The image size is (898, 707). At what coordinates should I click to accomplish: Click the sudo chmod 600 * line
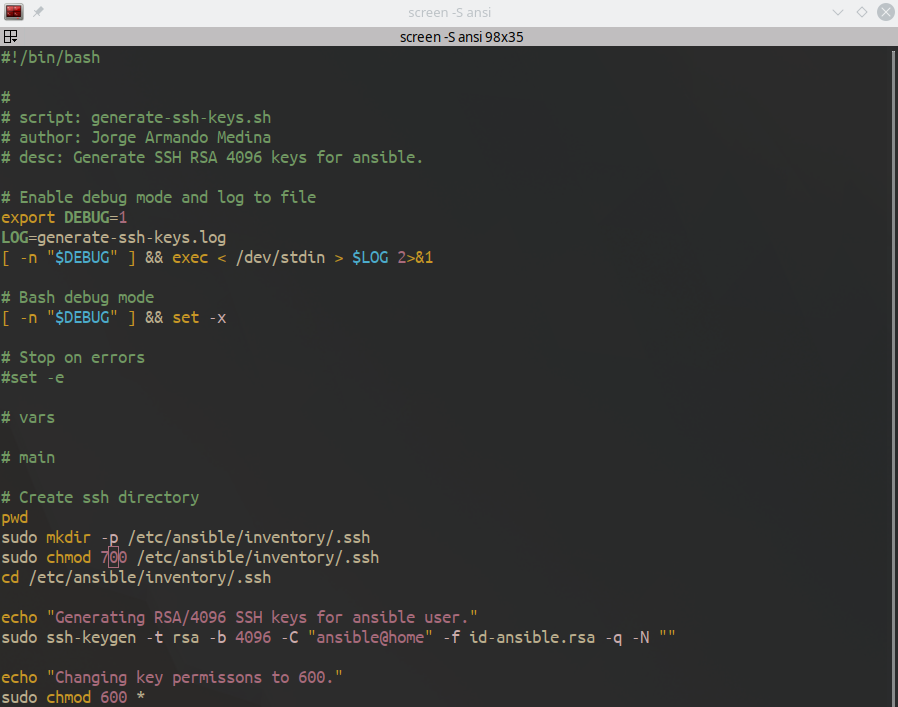point(72,697)
